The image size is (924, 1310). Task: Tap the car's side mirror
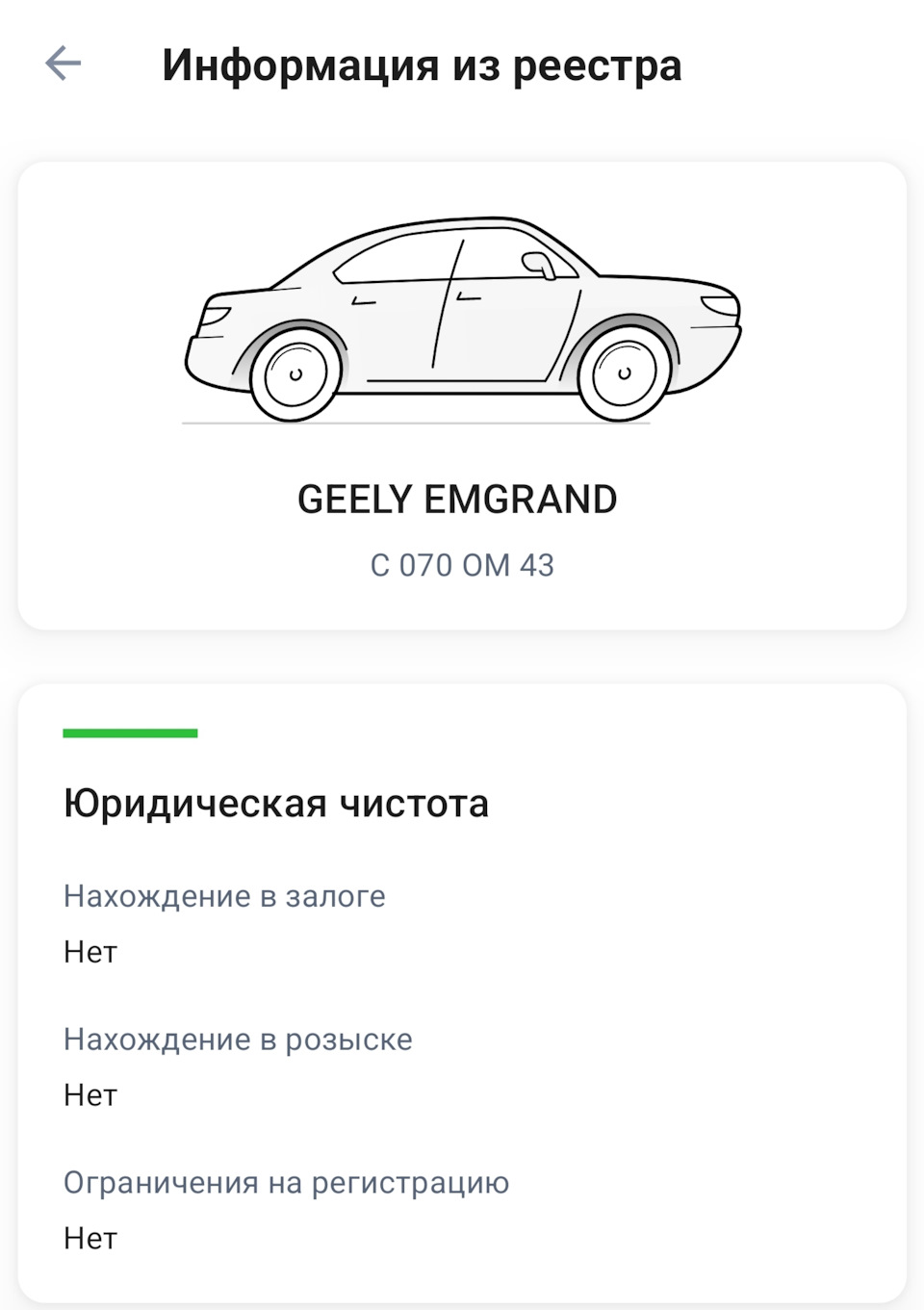click(539, 265)
